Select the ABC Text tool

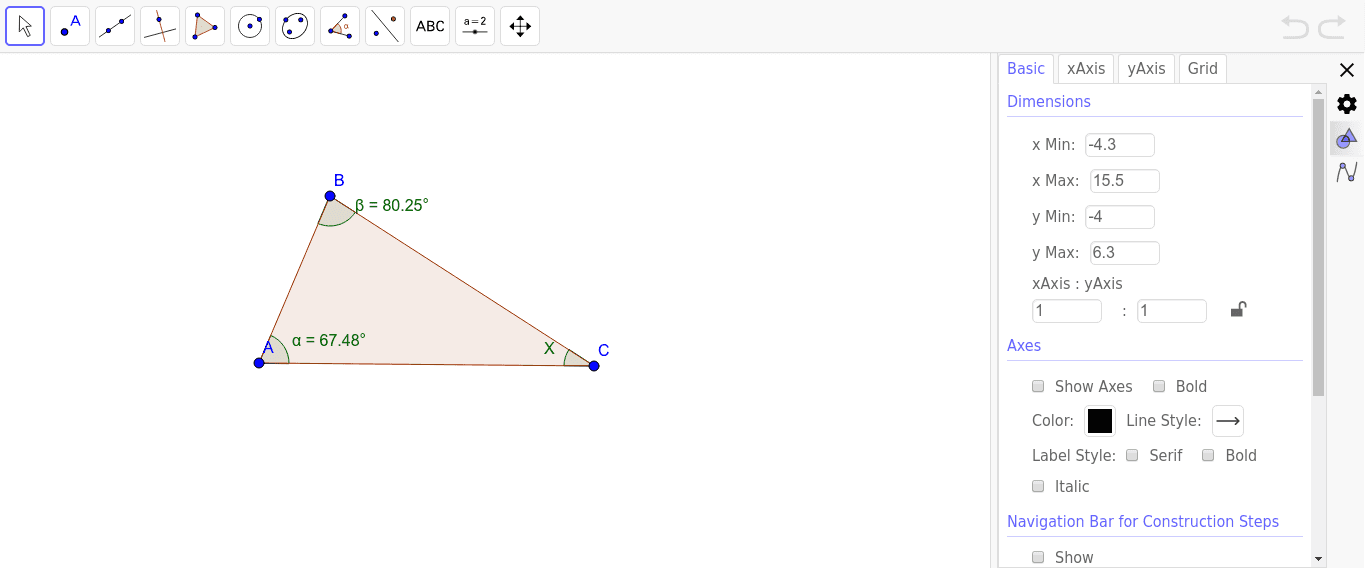click(430, 26)
